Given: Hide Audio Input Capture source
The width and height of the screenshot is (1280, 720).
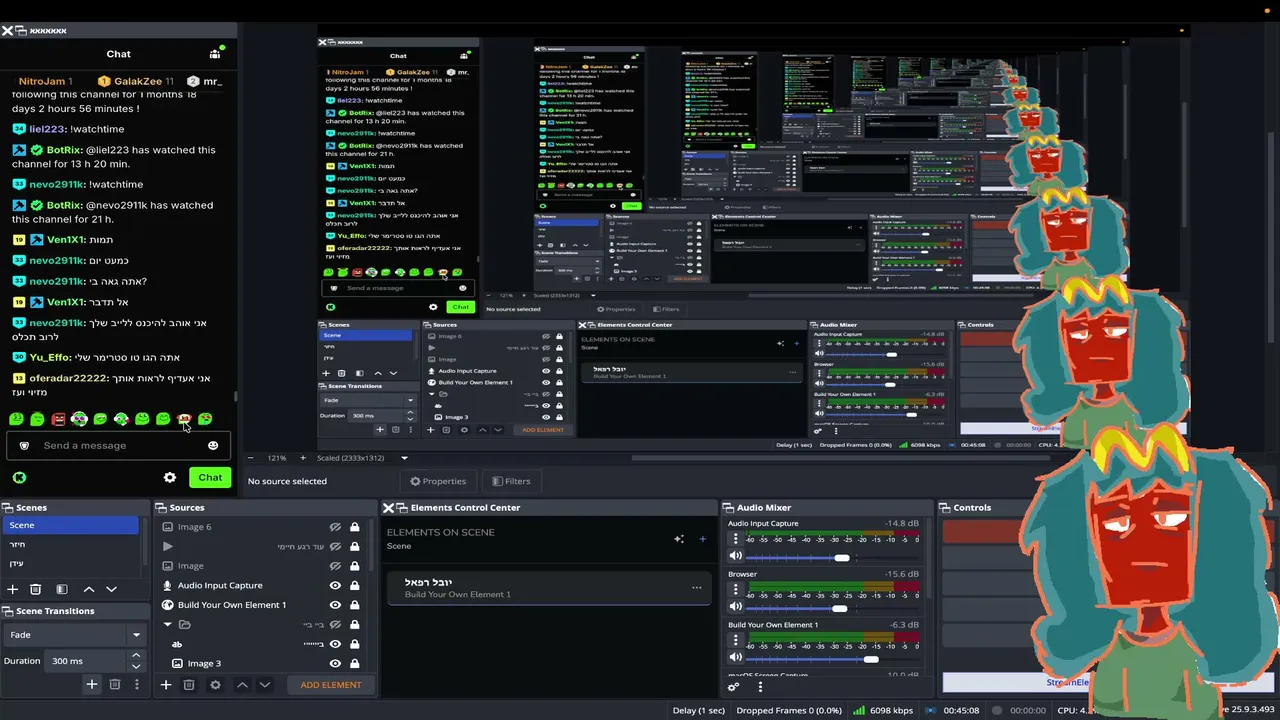Looking at the screenshot, I should coord(335,585).
